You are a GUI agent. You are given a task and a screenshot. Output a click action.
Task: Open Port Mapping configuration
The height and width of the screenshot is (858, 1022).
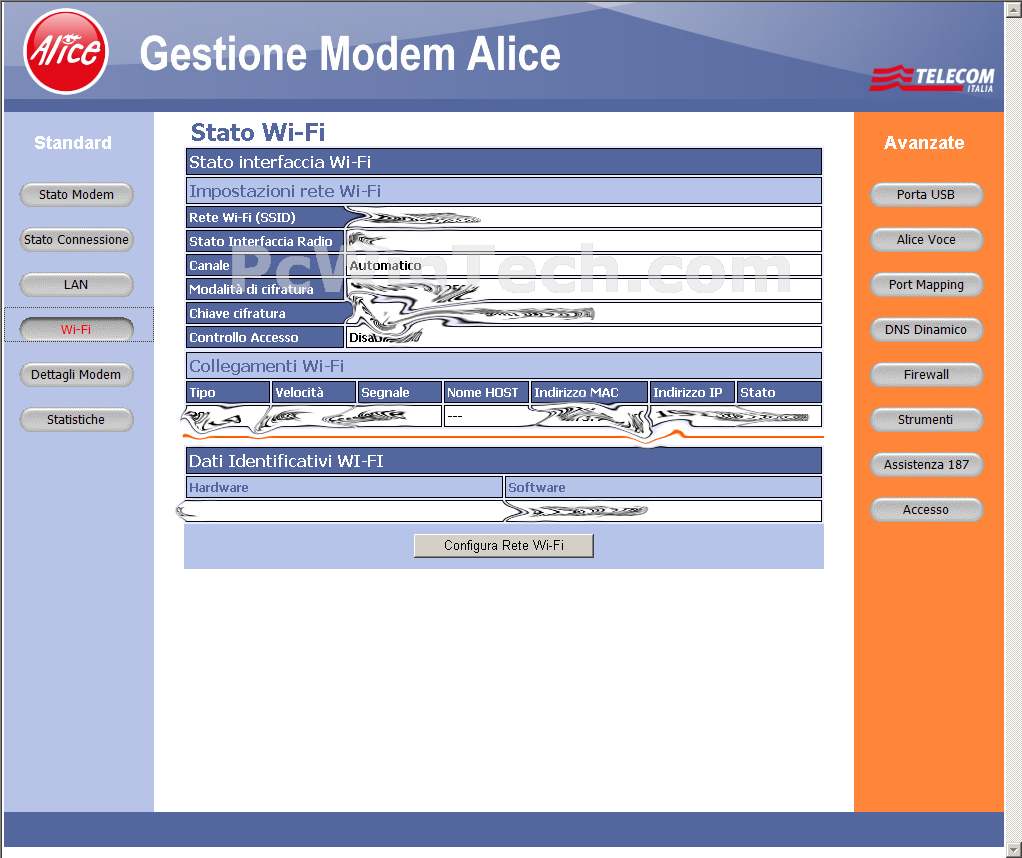(x=926, y=284)
